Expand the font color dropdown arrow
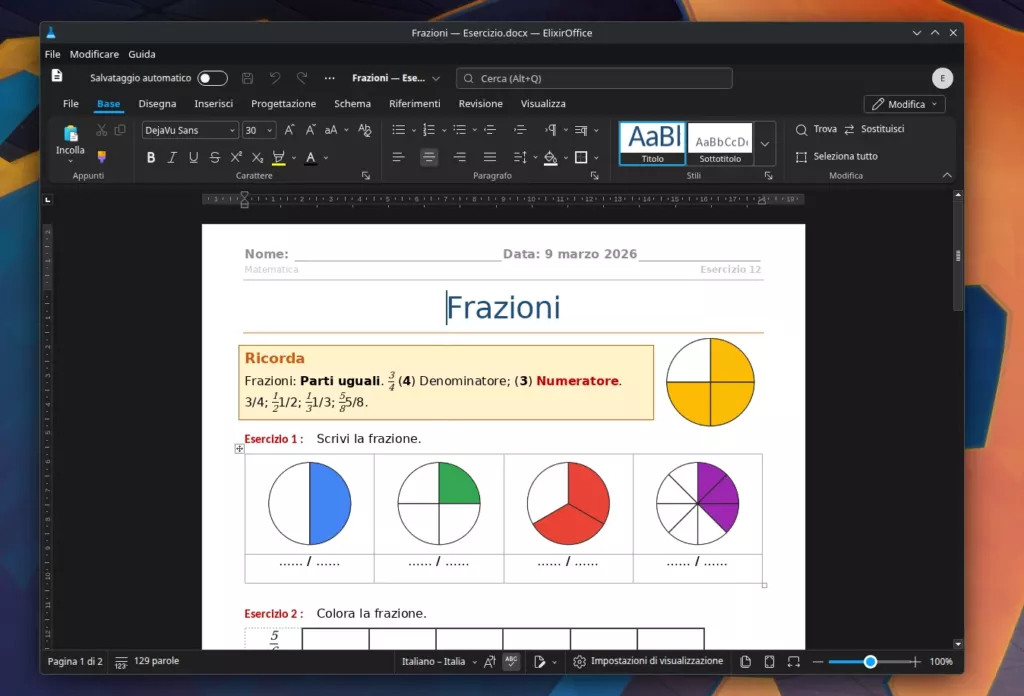 tap(326, 157)
